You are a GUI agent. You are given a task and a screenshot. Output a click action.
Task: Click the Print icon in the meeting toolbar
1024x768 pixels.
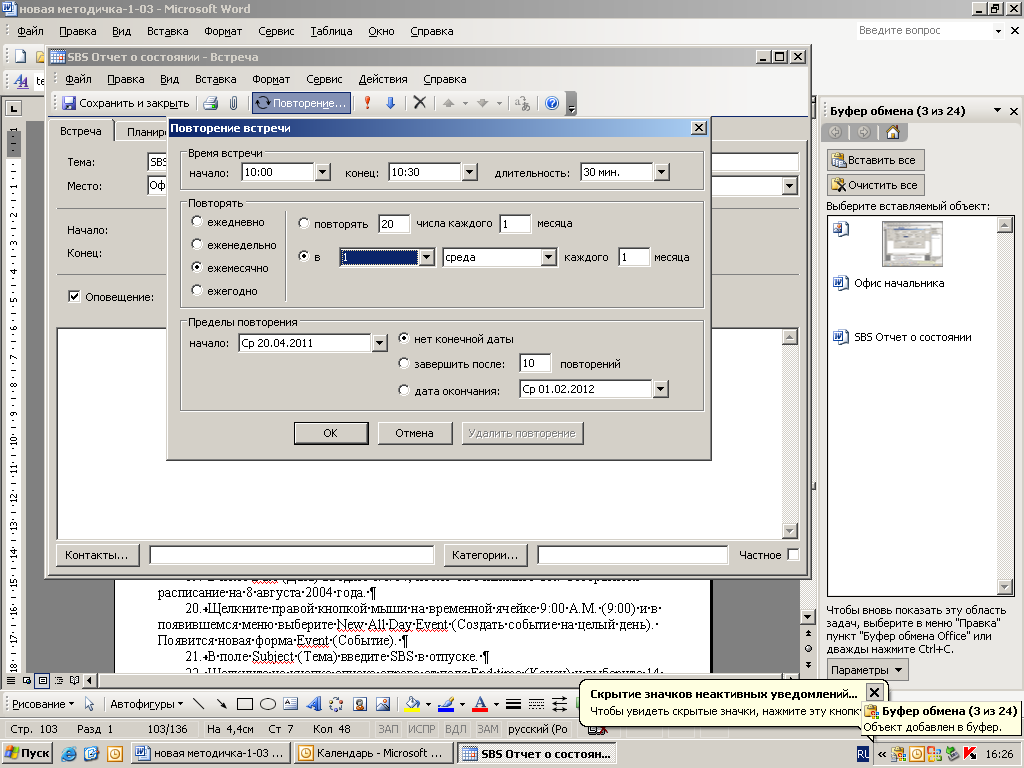[210, 103]
